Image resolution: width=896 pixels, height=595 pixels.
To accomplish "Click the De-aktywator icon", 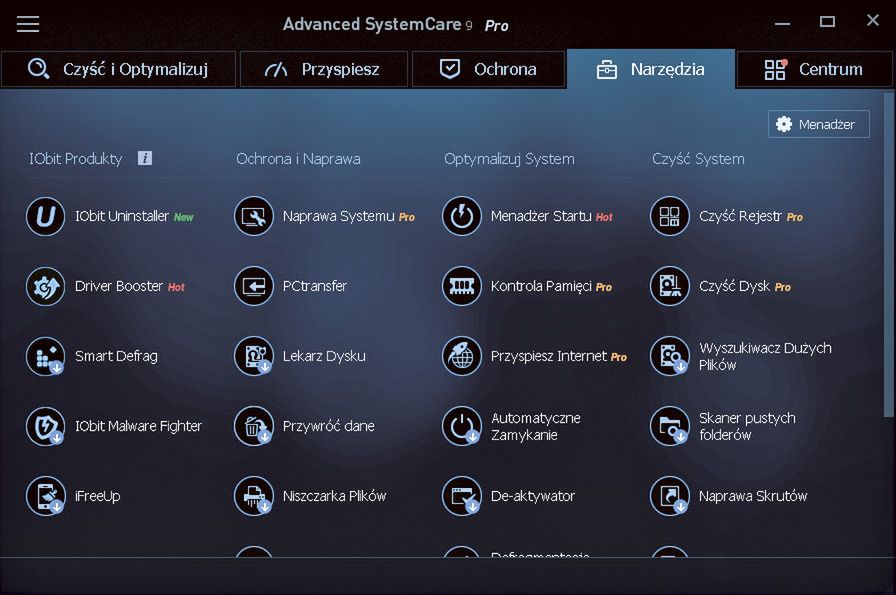I will pos(462,496).
